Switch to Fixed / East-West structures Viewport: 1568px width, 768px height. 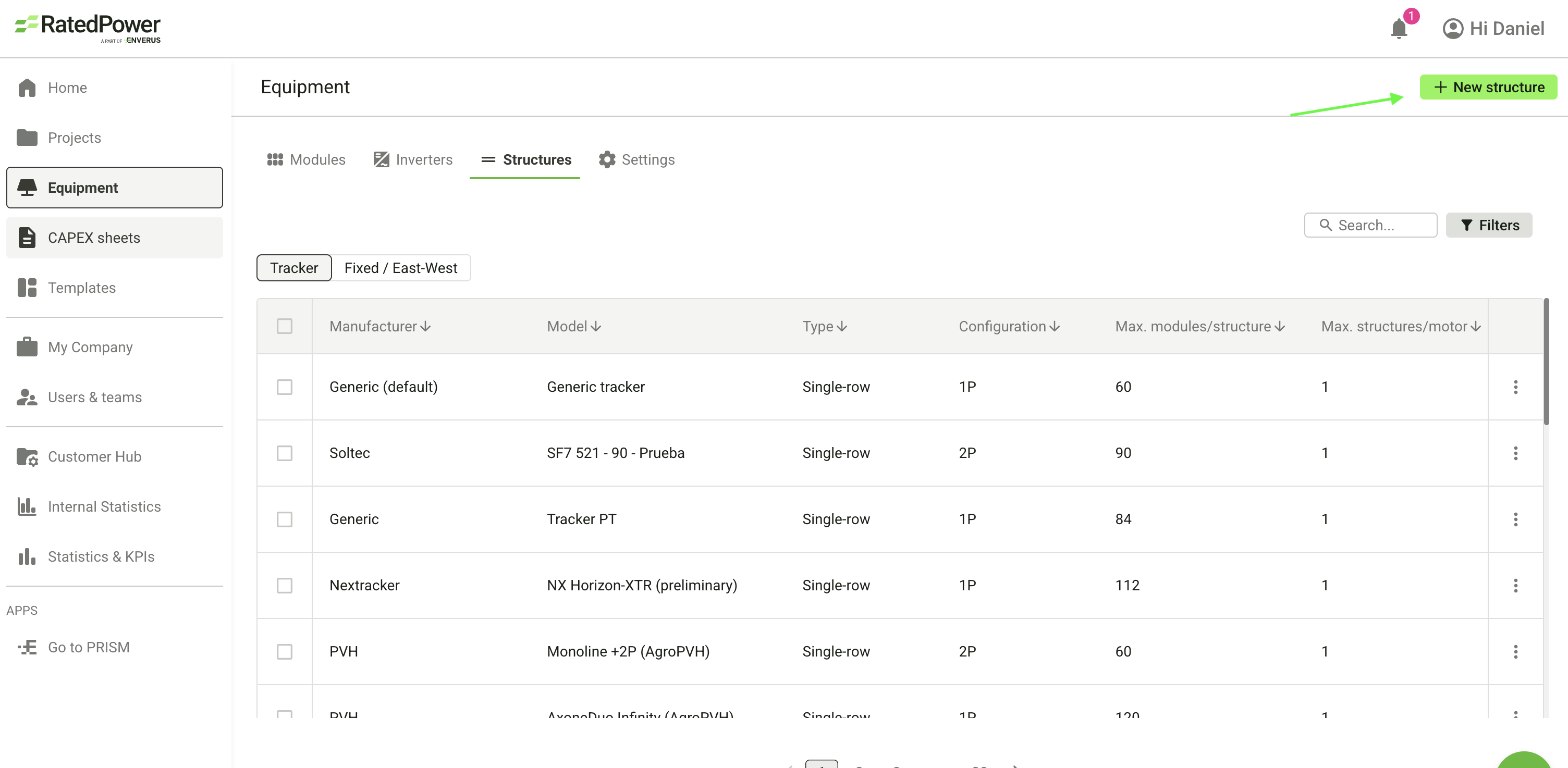click(x=401, y=268)
